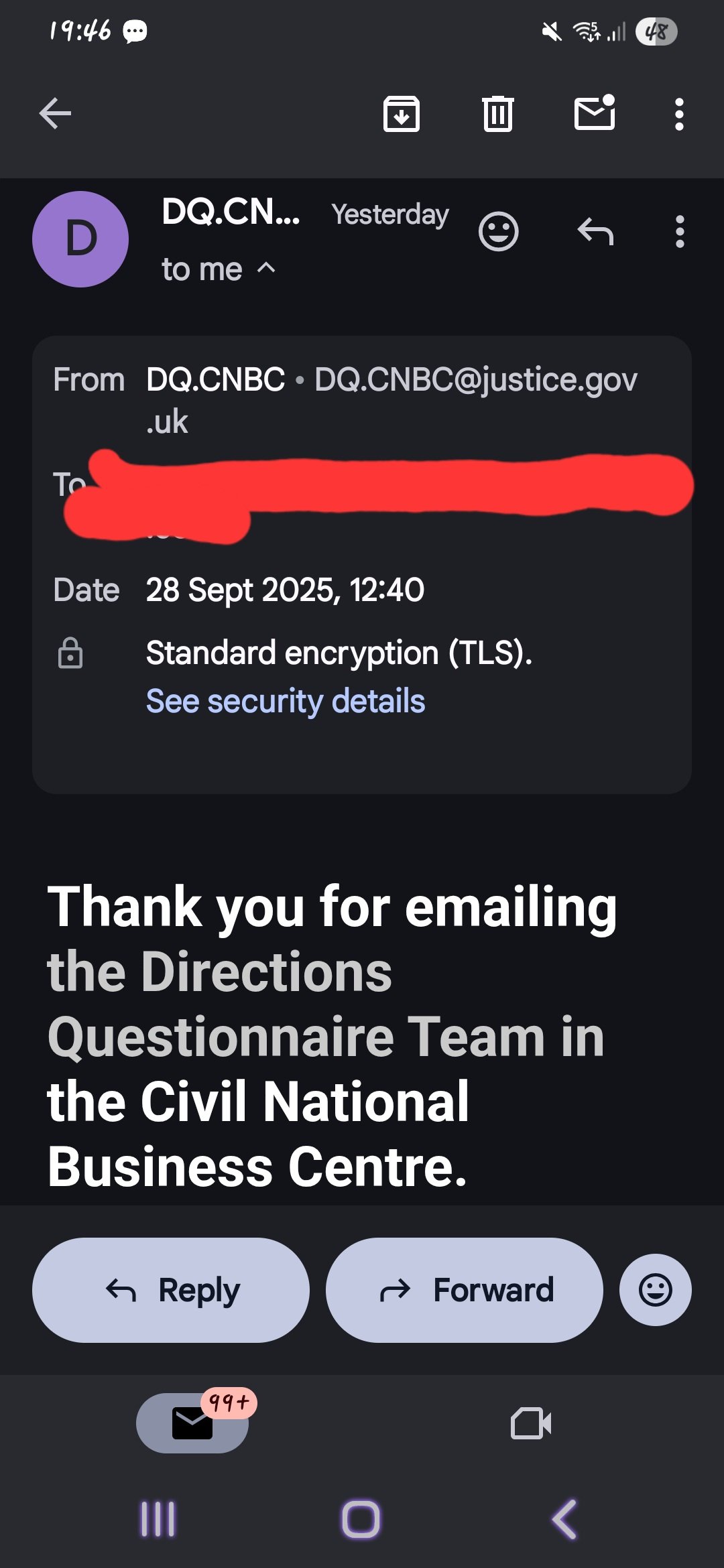Switch to the Mail tab
Screen dimensions: 724x1568
click(192, 1423)
